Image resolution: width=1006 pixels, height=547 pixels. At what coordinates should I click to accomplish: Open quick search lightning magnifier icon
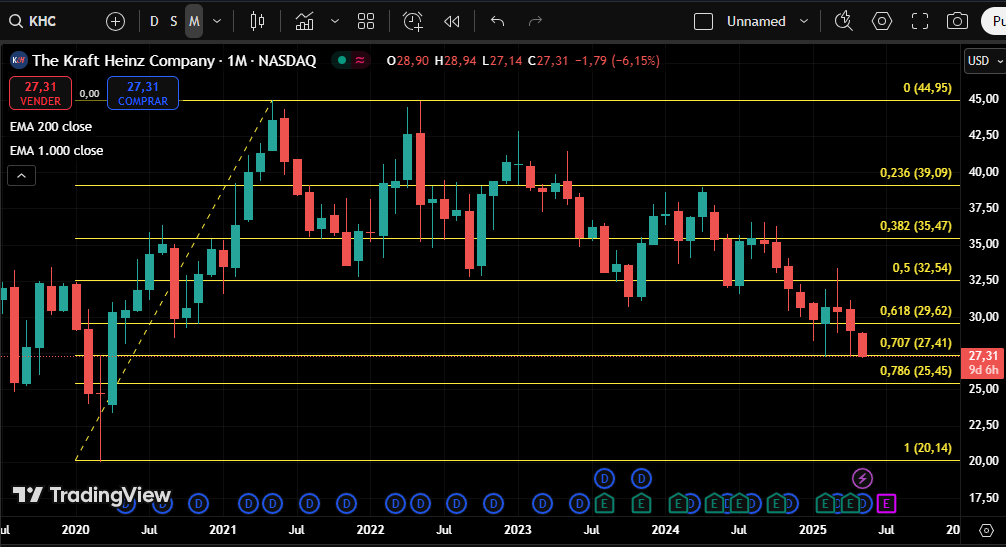click(x=843, y=21)
